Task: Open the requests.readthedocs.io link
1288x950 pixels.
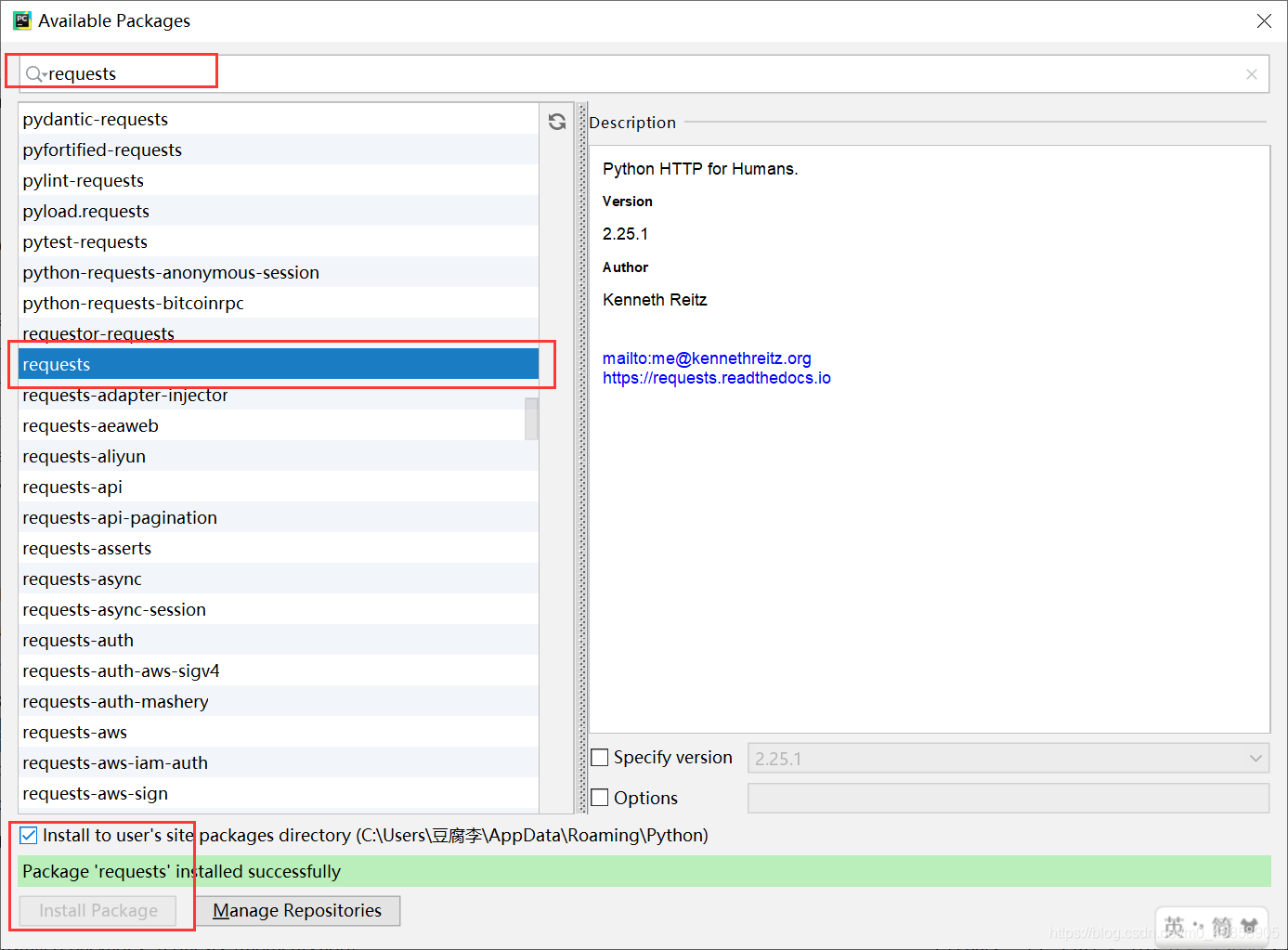Action: pyautogui.click(x=716, y=378)
